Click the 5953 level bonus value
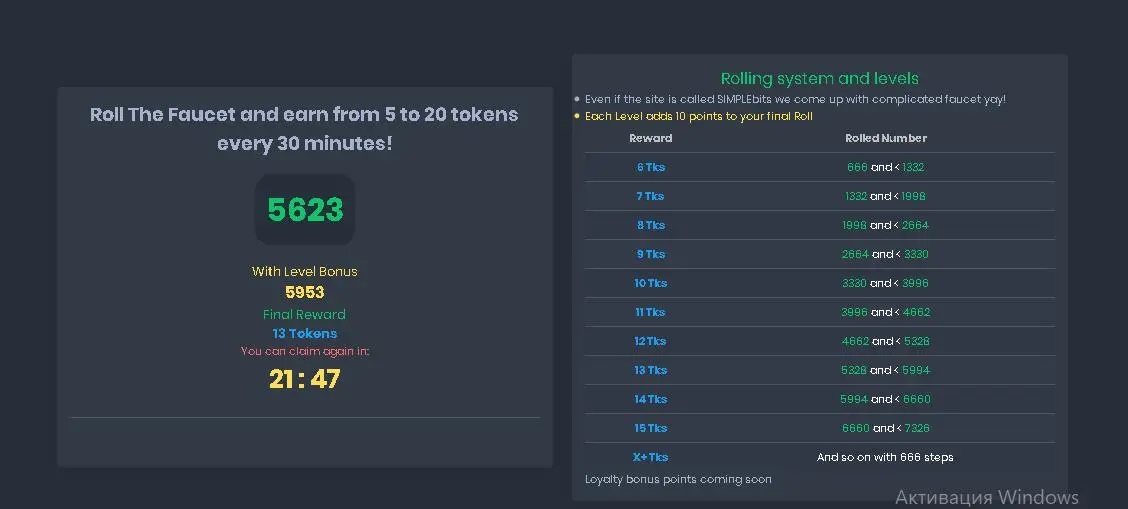 pos(305,293)
